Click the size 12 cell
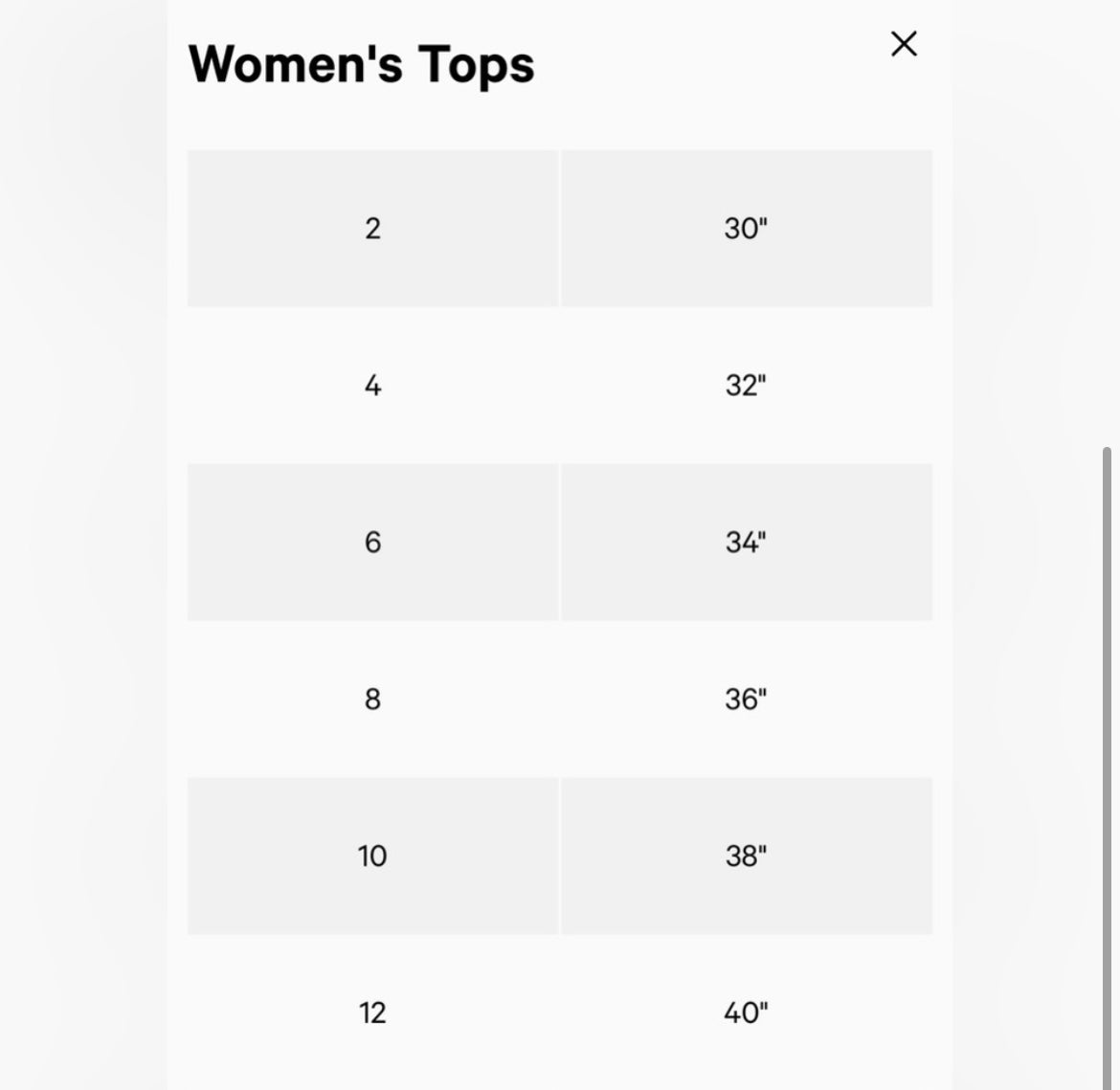 [x=372, y=1012]
